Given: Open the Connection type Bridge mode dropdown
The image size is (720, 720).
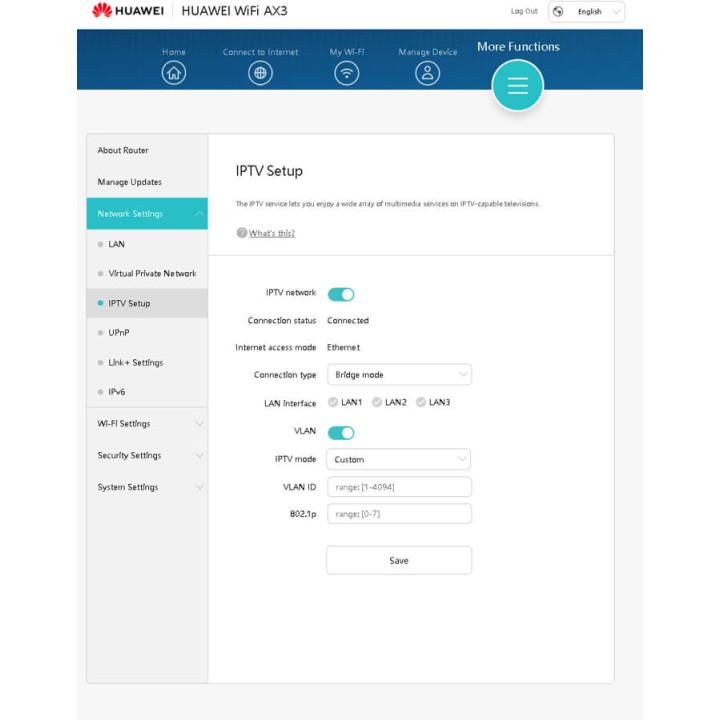Looking at the screenshot, I should [399, 375].
